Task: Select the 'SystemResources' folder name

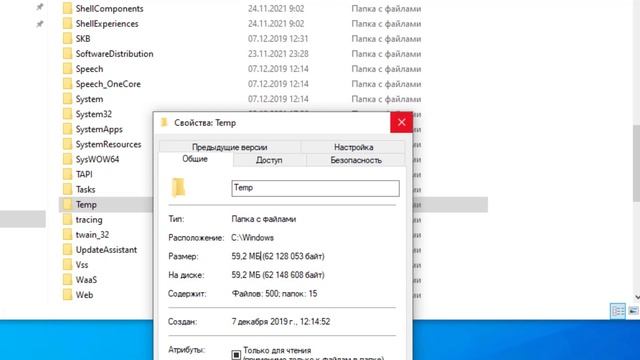Action: (x=108, y=144)
